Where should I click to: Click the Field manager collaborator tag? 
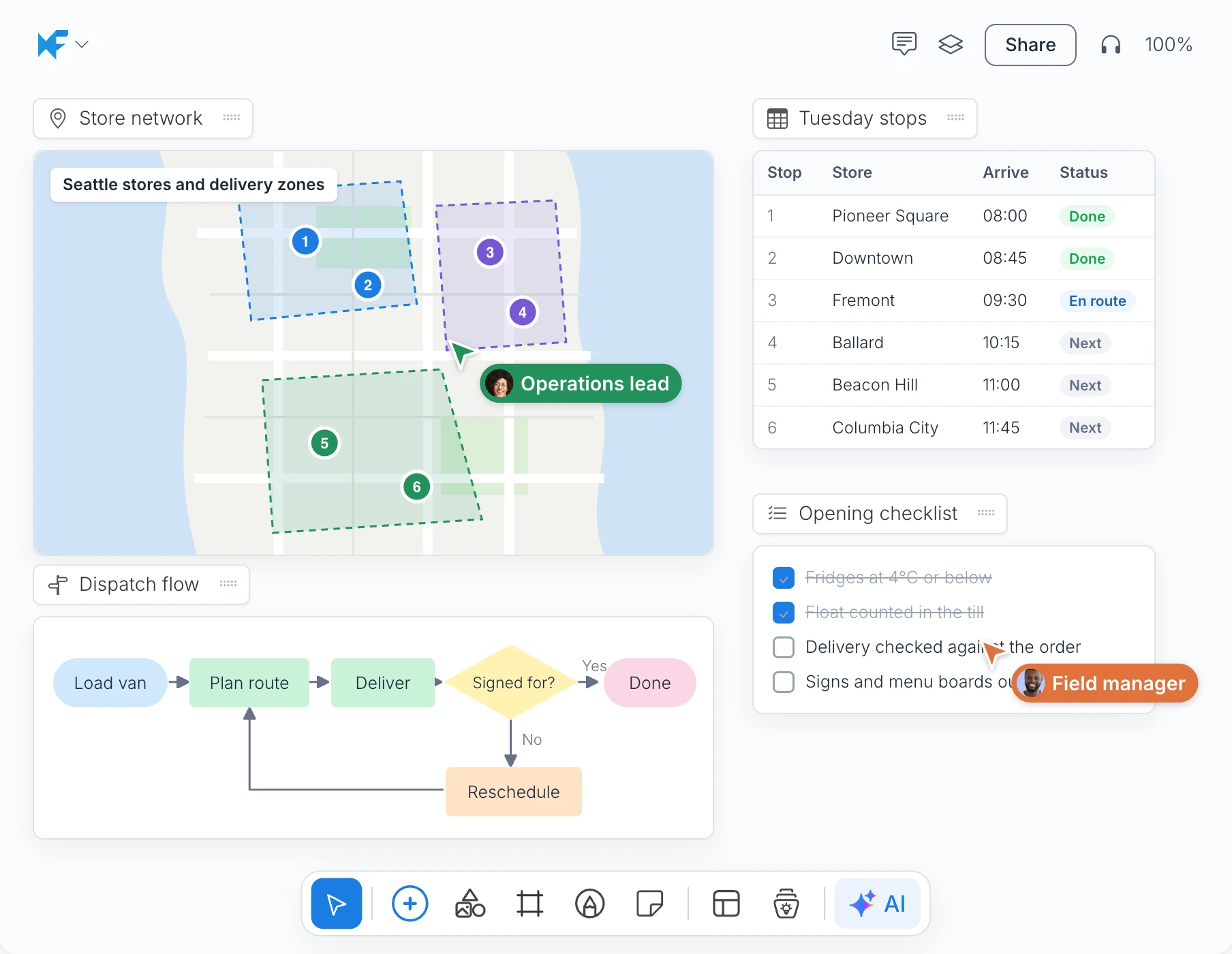point(1105,683)
